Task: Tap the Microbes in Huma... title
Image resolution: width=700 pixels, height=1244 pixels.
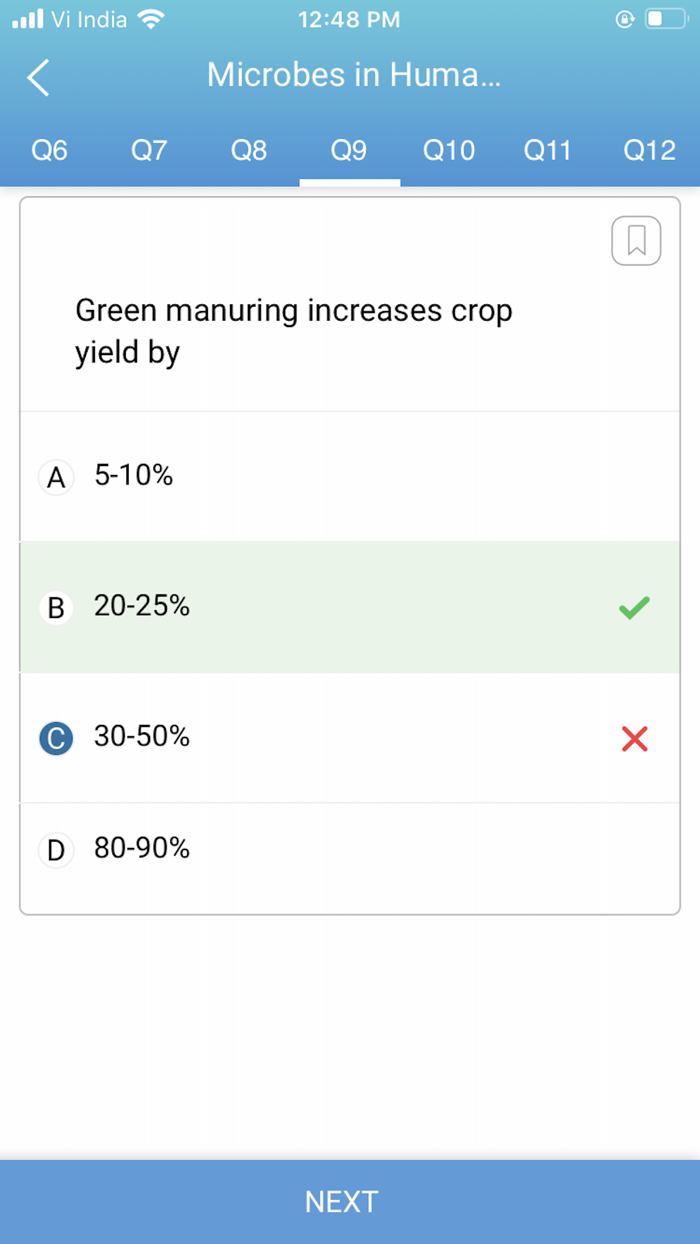Action: coord(353,75)
